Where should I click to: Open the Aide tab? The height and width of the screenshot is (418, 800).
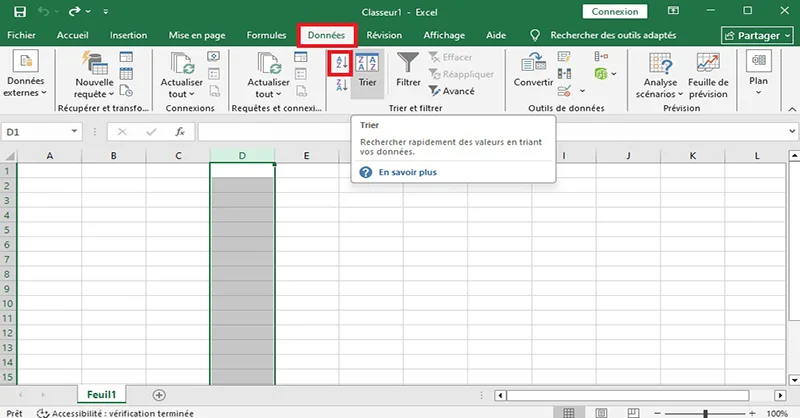496,35
